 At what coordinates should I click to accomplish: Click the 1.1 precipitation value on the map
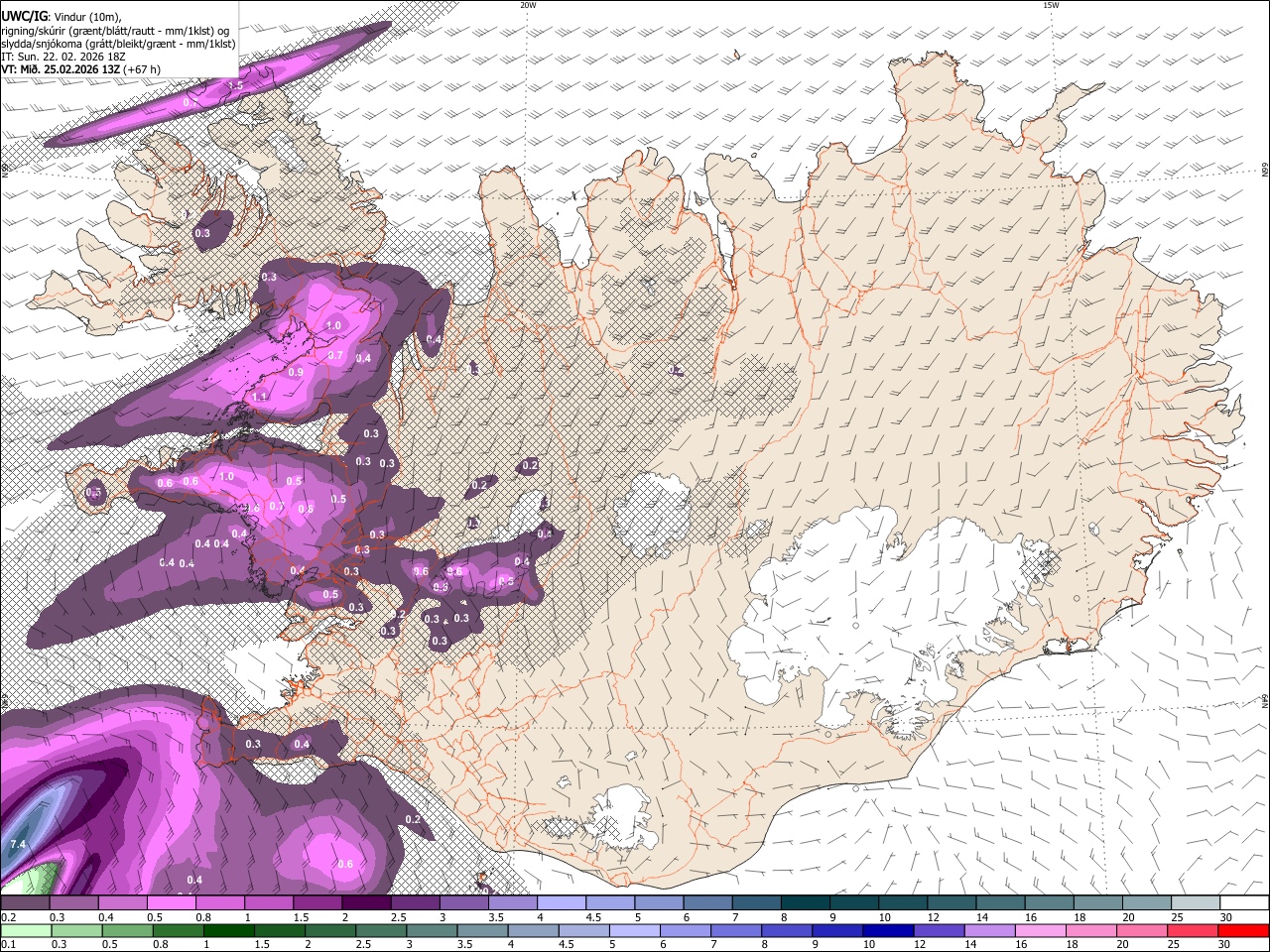click(260, 397)
